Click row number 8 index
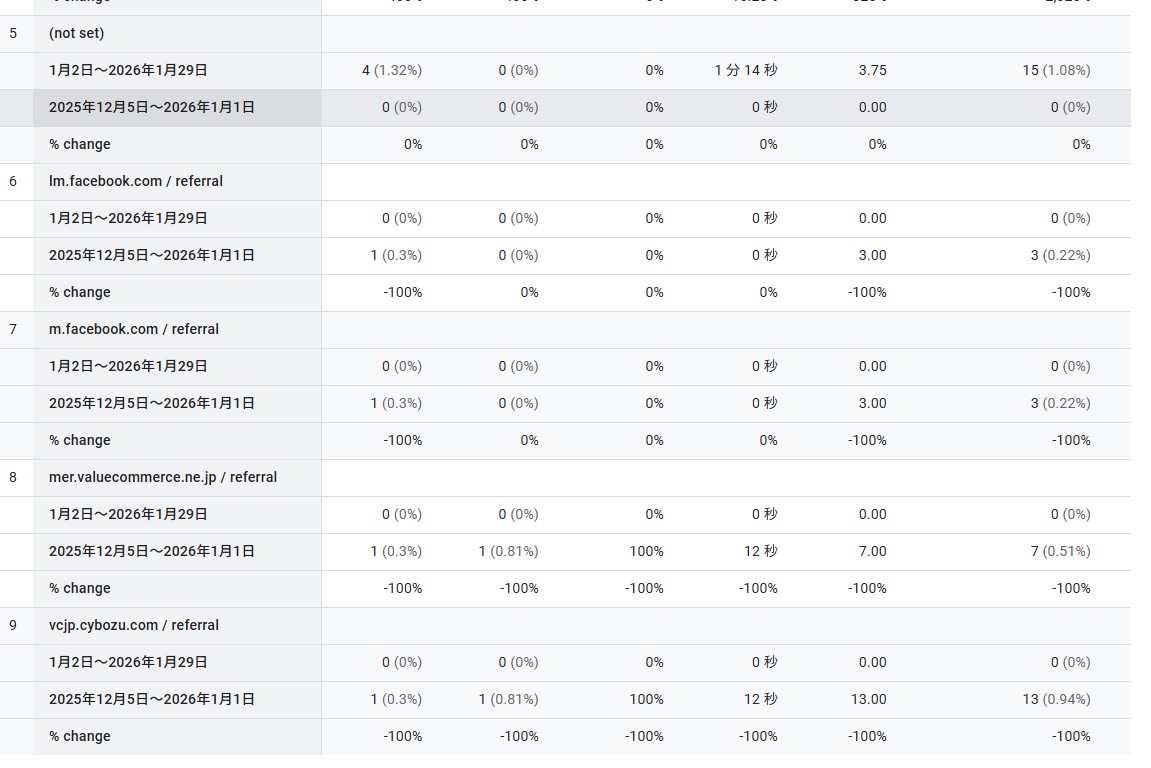Screen dimensions: 1151x768 (x=13, y=477)
